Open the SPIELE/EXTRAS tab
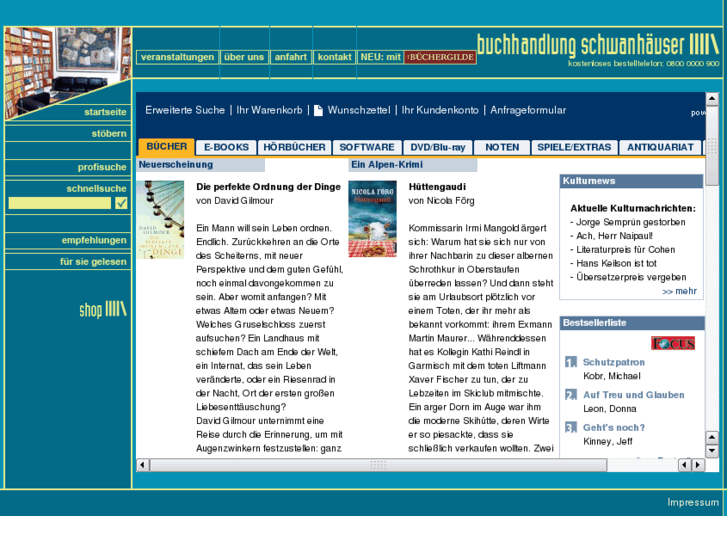This screenshot has height=545, width=727. click(574, 147)
